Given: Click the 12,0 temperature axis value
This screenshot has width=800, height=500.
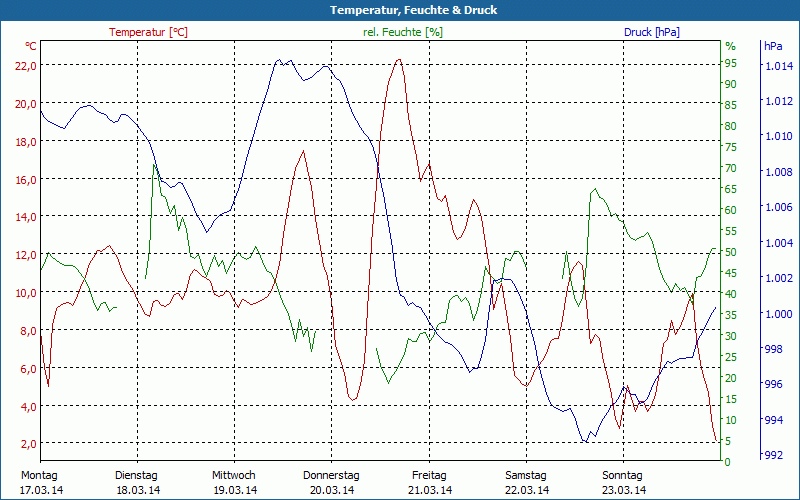Looking at the screenshot, I should click(25, 255).
